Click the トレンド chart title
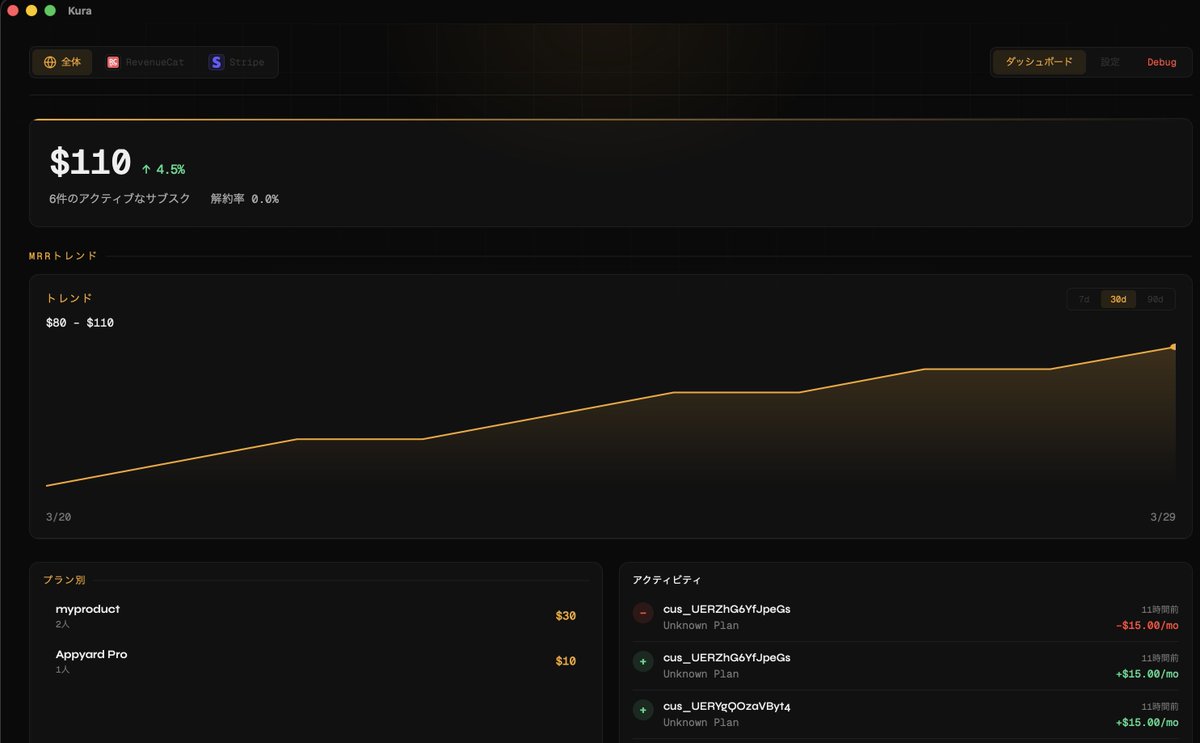1200x743 pixels. [69, 298]
